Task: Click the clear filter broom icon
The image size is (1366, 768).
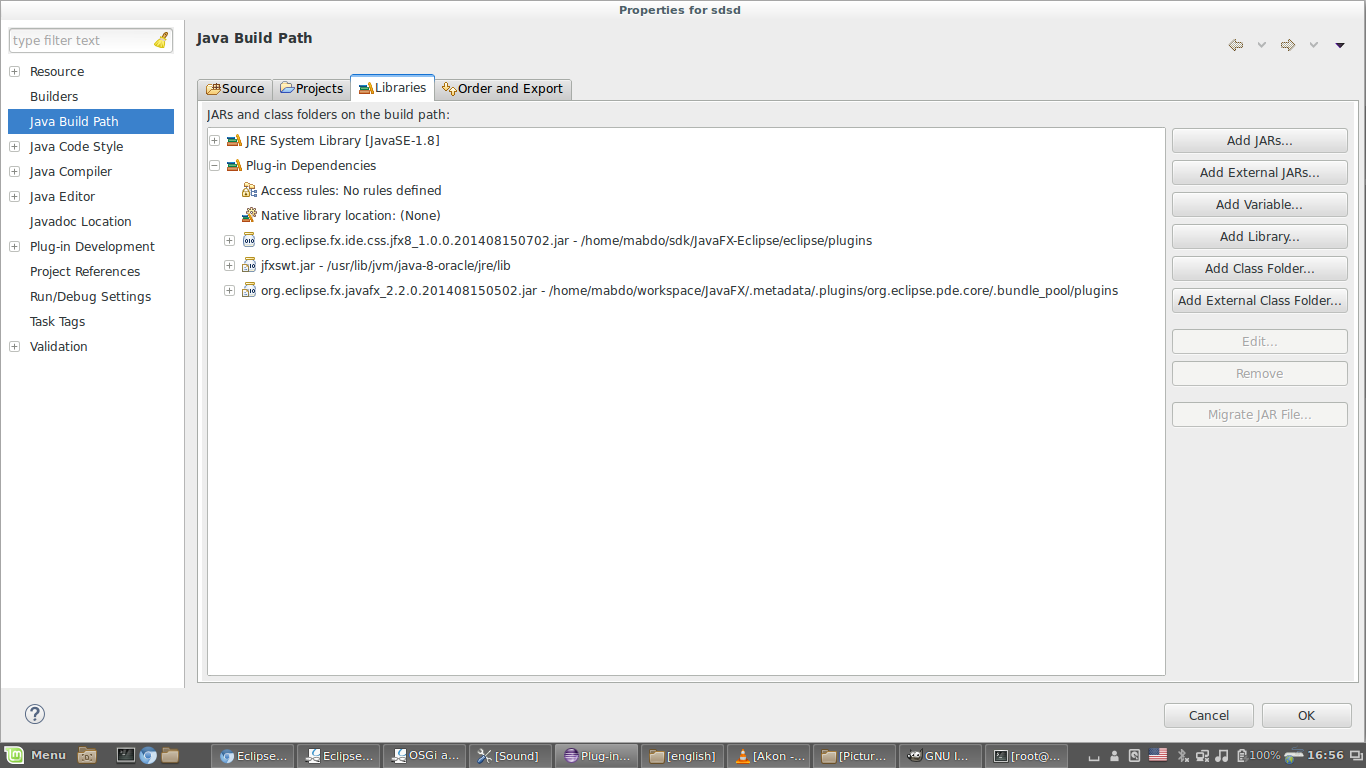Action: [x=161, y=40]
